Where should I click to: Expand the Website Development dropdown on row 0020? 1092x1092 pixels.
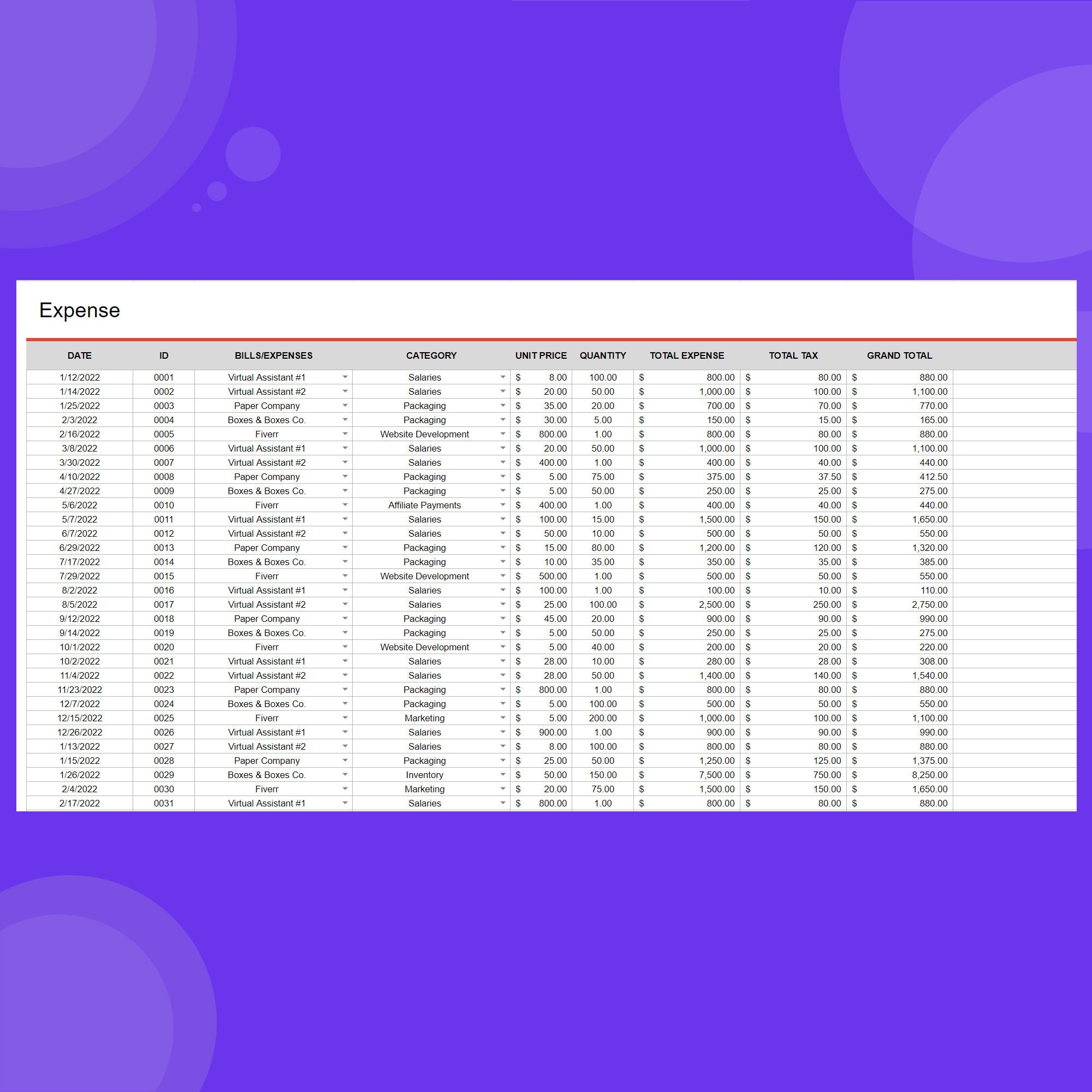tap(502, 647)
